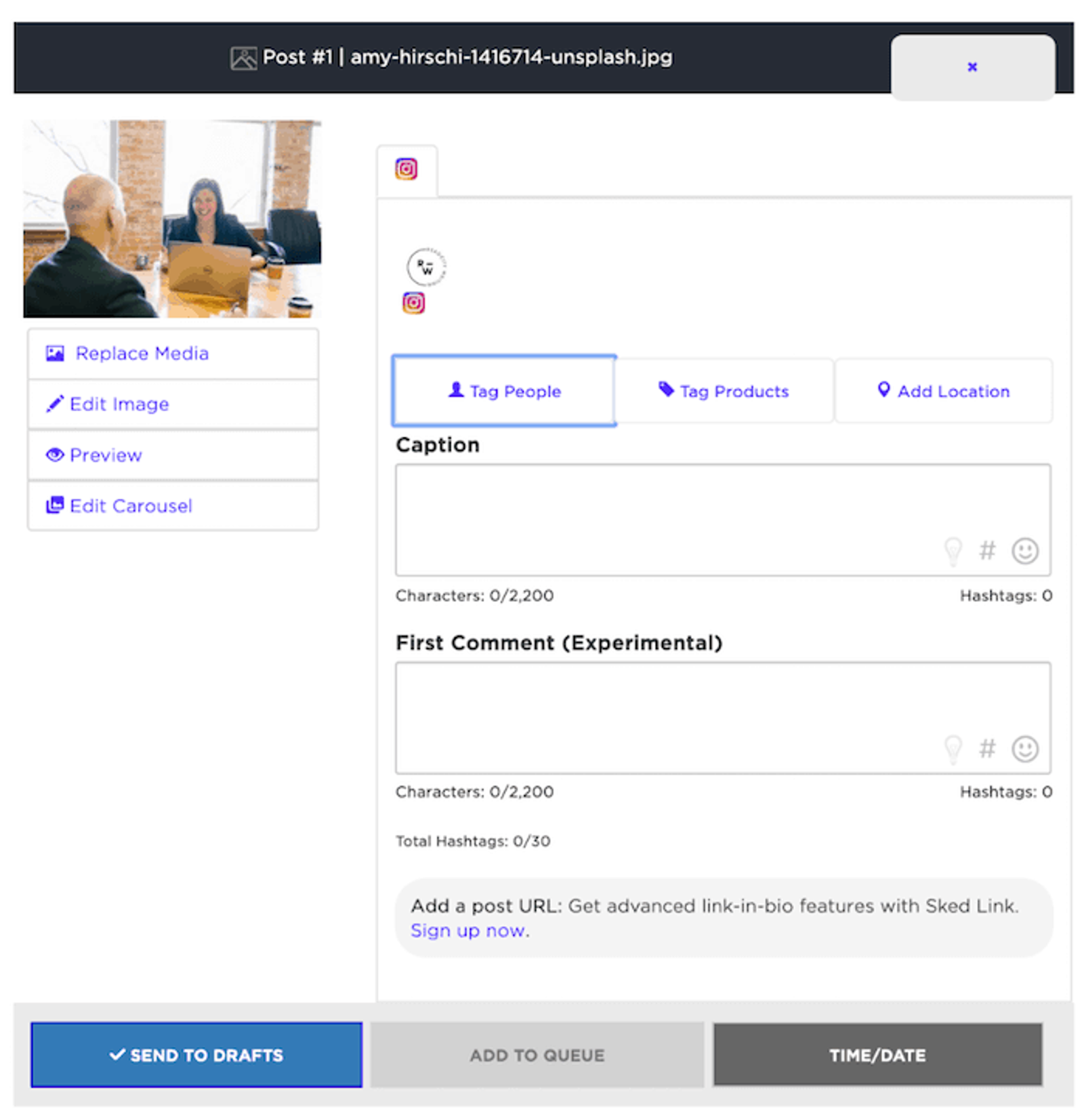
Task: Open emoji picker in the Caption field
Action: click(x=1024, y=551)
